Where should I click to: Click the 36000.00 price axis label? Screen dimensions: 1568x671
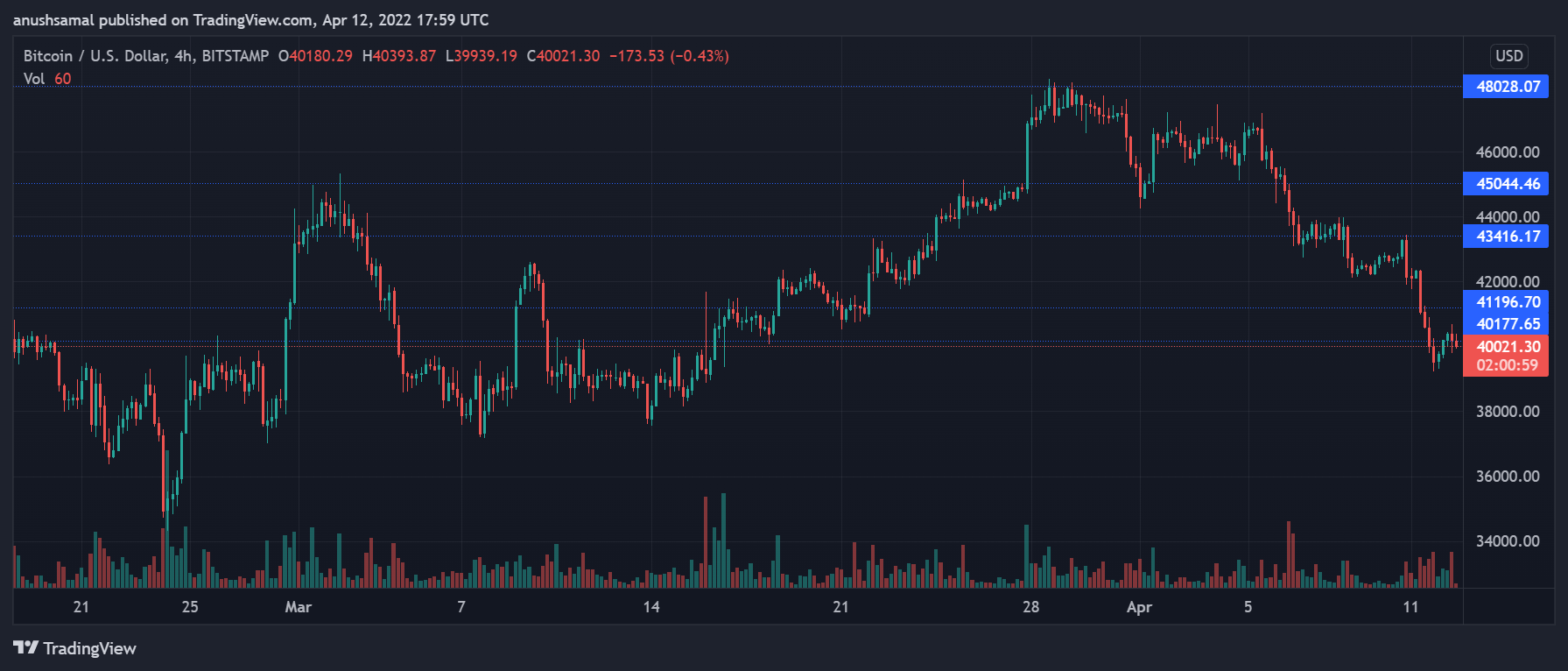click(x=1507, y=477)
